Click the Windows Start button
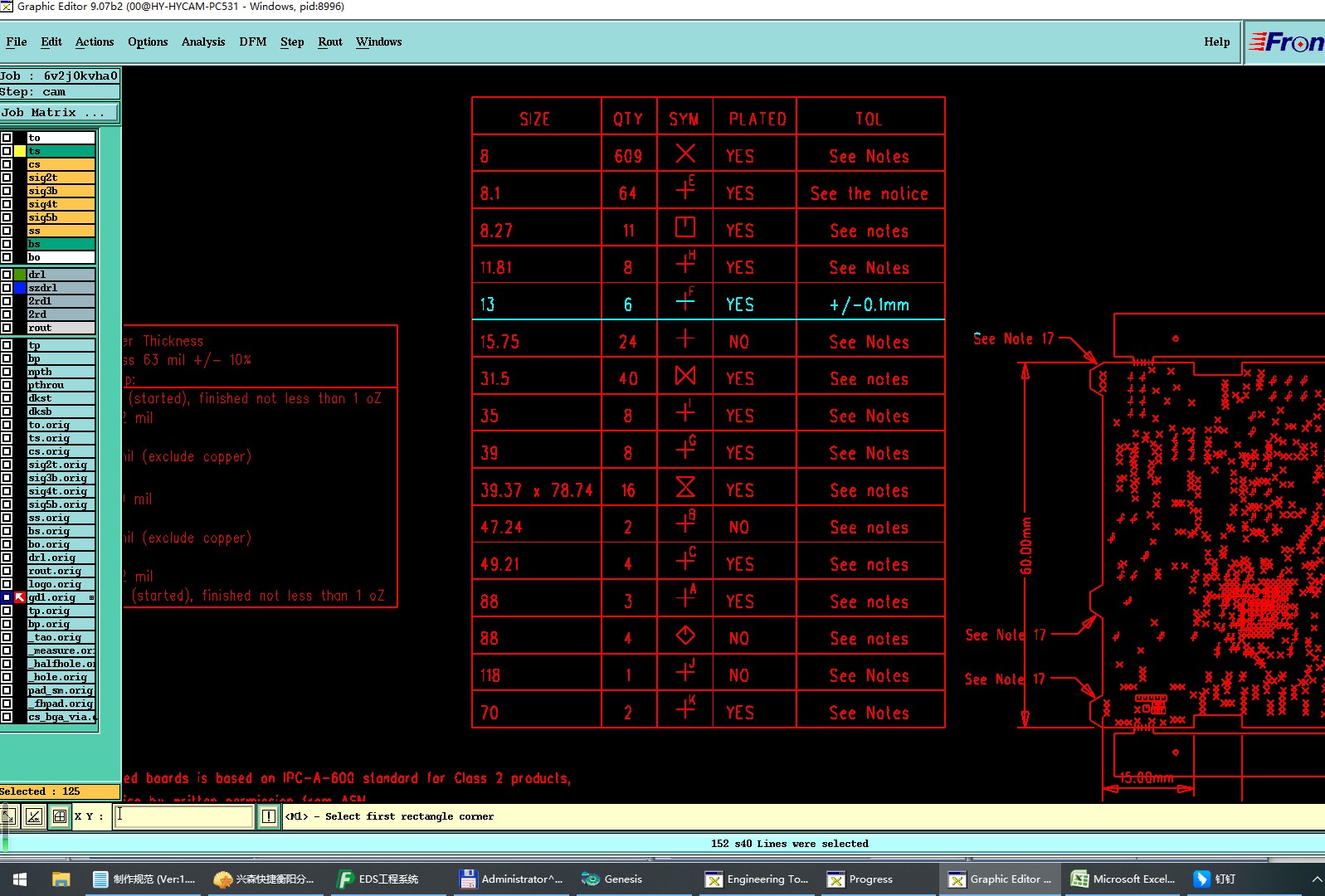This screenshot has width=1325, height=896. pos(20,879)
